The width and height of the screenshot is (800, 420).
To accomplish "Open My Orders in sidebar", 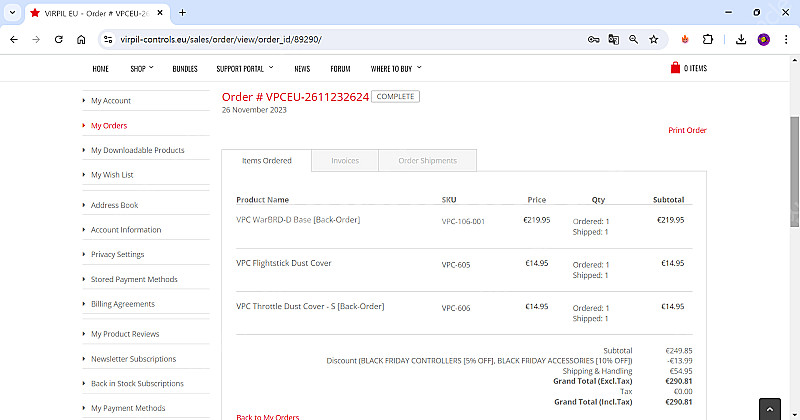I will coord(109,126).
